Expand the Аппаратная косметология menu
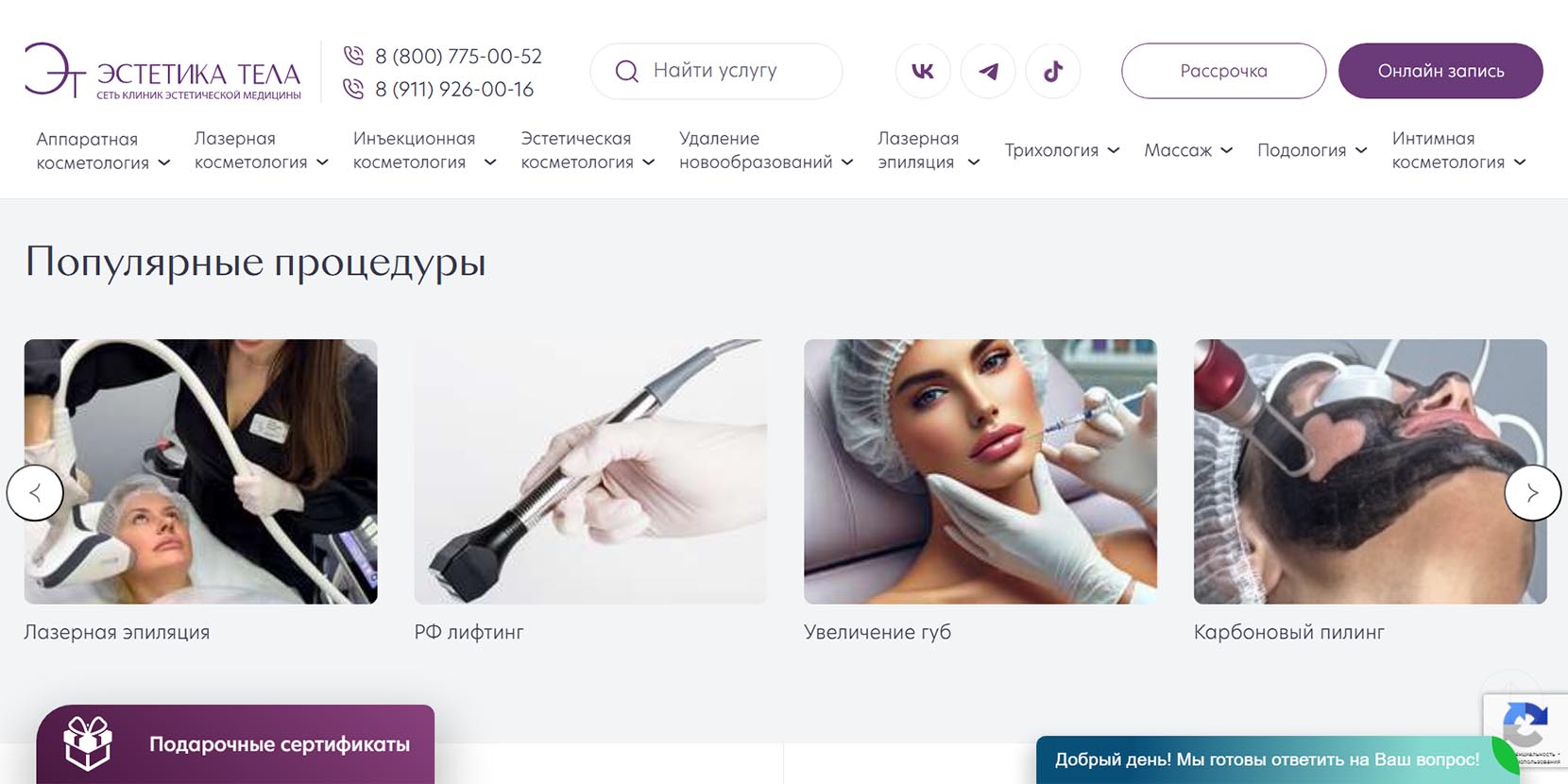 click(103, 151)
